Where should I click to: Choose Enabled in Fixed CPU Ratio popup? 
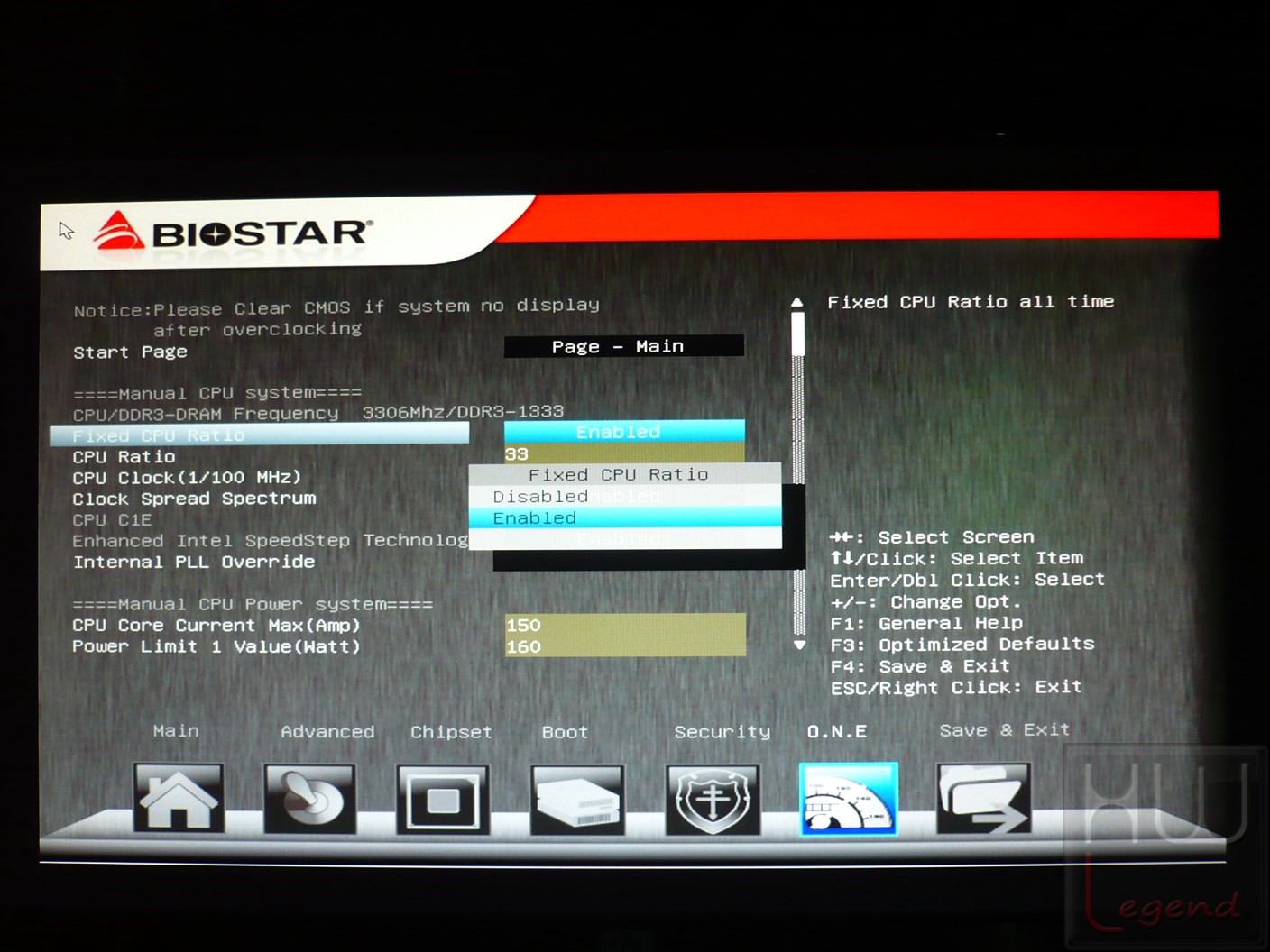[x=624, y=517]
